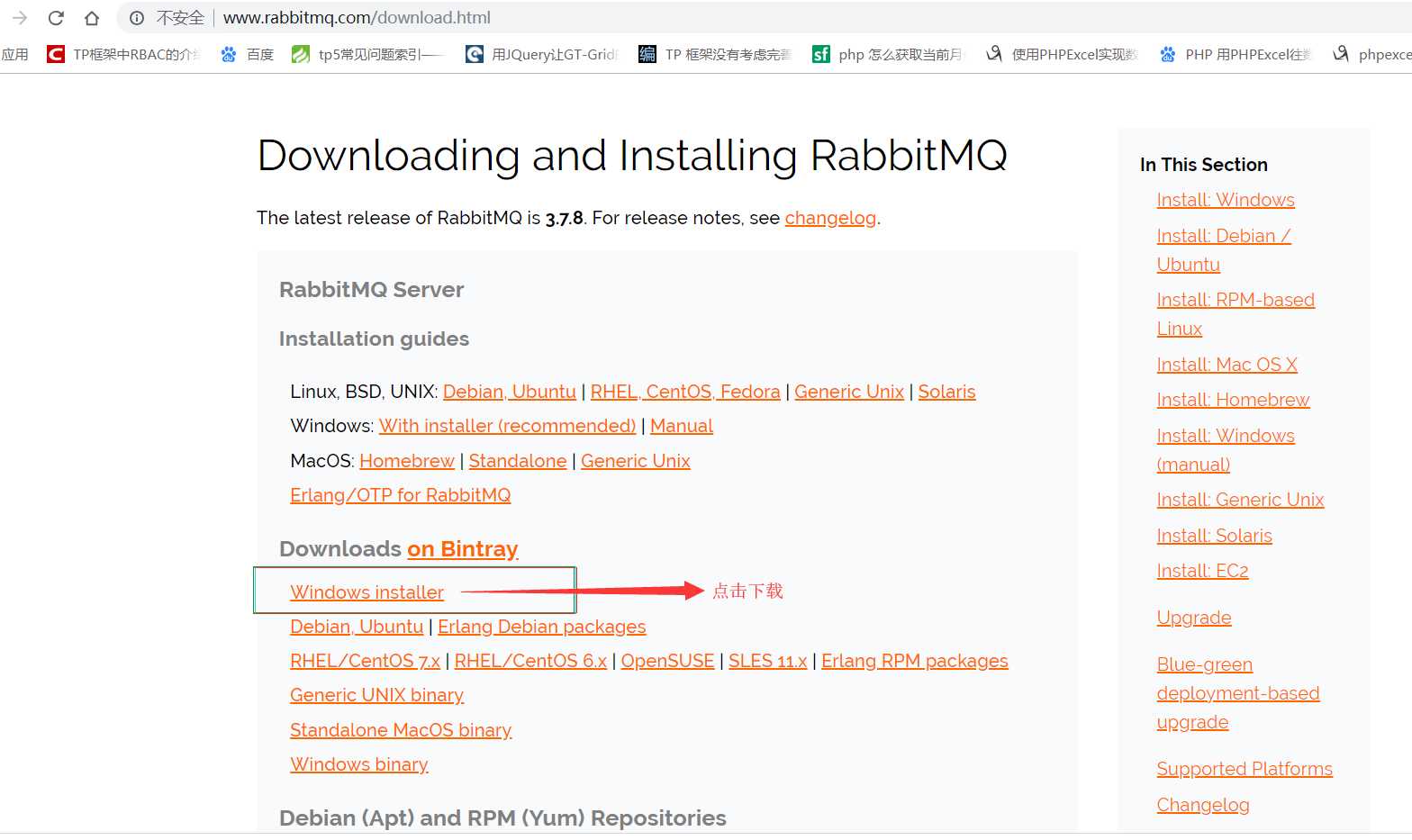The image size is (1412, 840).
Task: Open the Generic Unix link in Linux row
Action: pos(849,392)
